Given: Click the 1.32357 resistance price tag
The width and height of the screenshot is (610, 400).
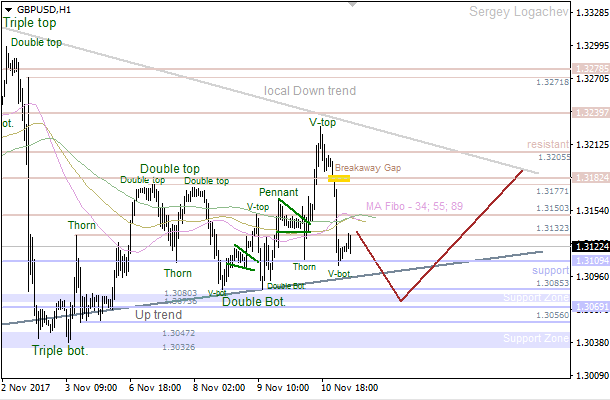Looking at the screenshot, I should (589, 113).
